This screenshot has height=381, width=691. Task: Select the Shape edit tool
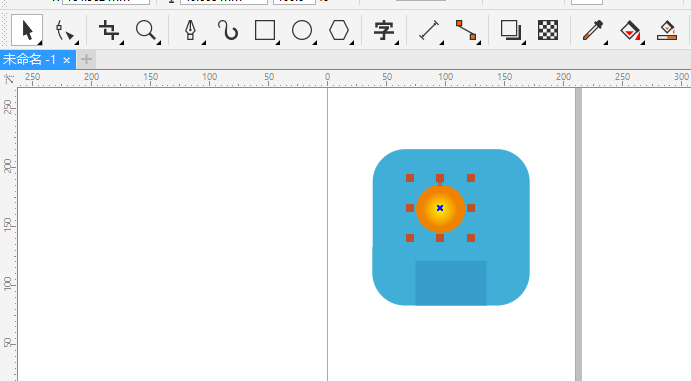pyautogui.click(x=64, y=31)
